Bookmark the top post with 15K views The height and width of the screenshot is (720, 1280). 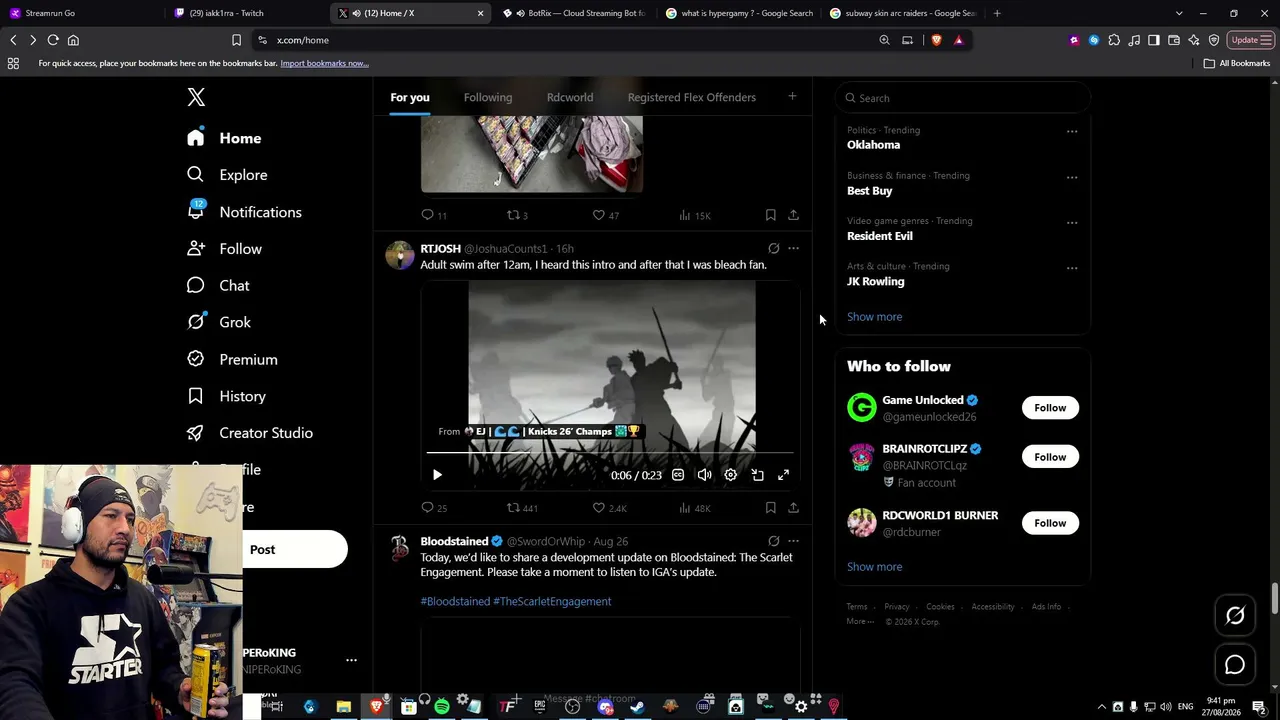click(x=770, y=215)
